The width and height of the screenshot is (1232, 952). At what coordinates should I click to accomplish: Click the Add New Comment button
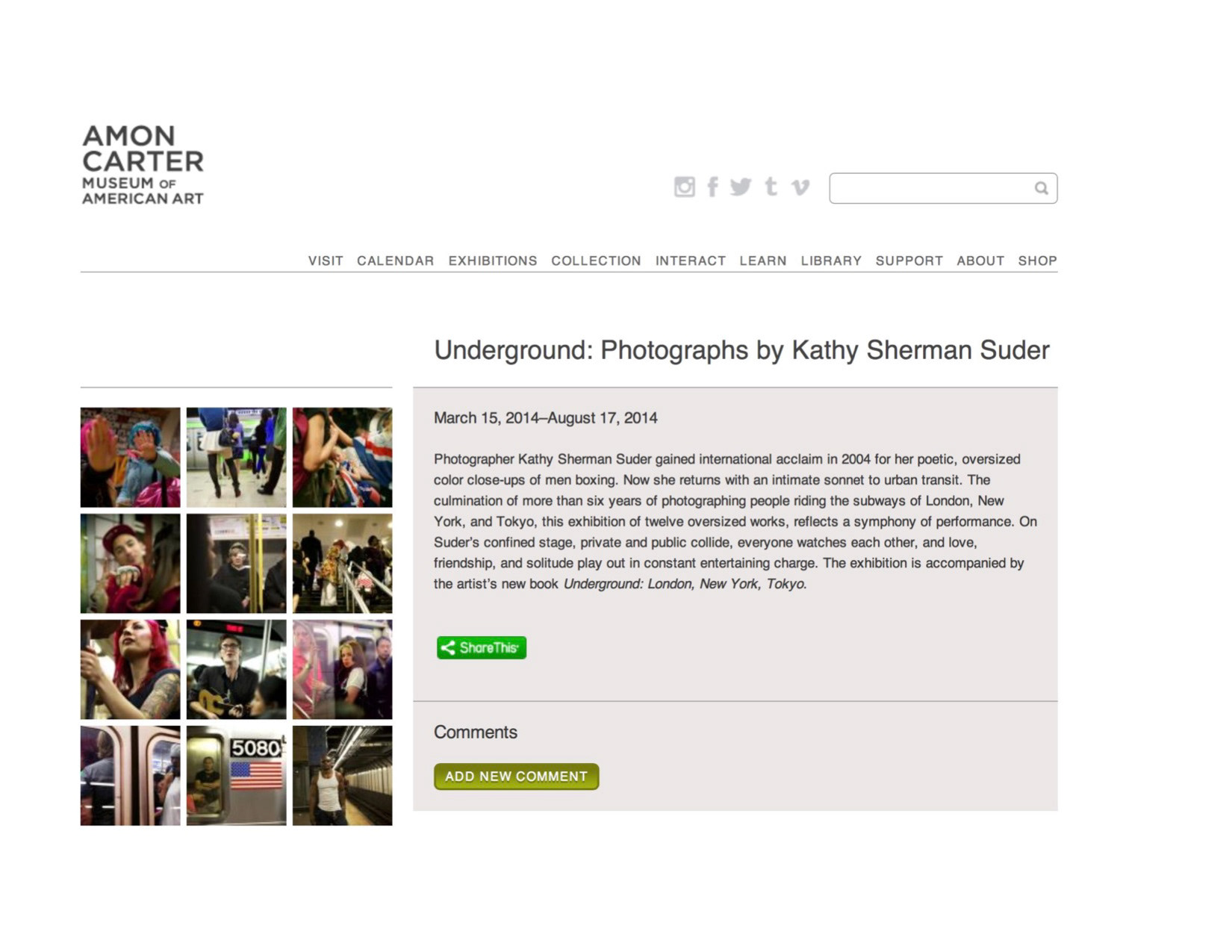(516, 777)
